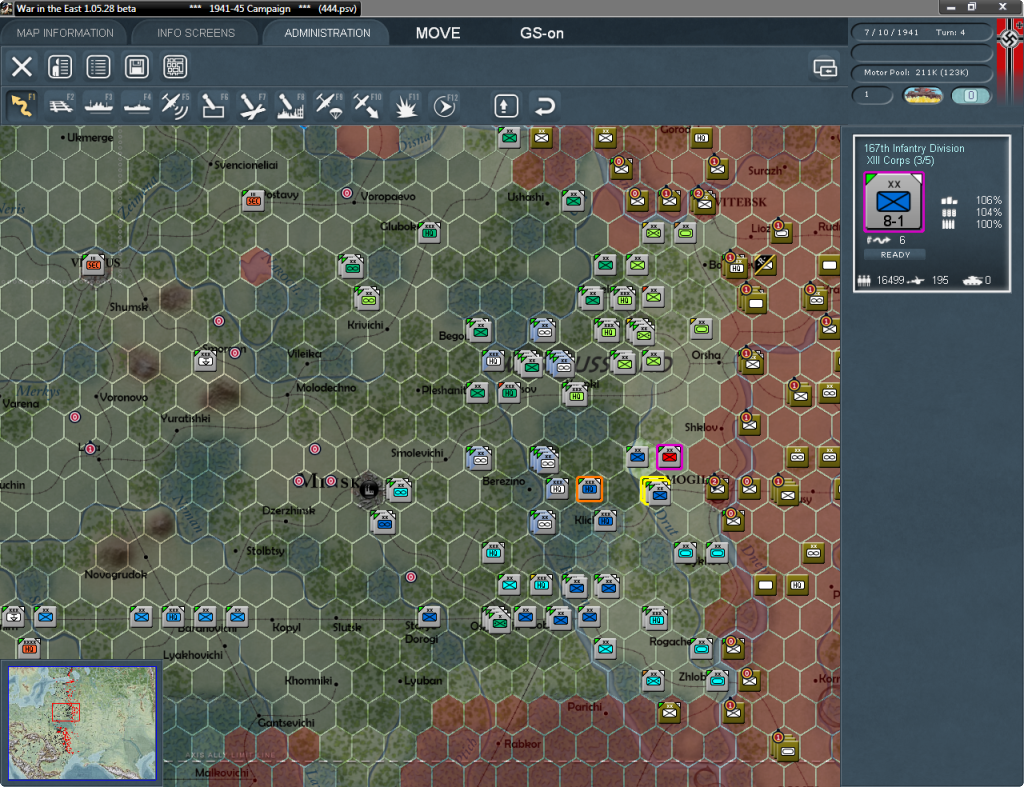The image size is (1024, 787).
Task: Choose the F7 bomb airfield icon
Action: click(252, 105)
